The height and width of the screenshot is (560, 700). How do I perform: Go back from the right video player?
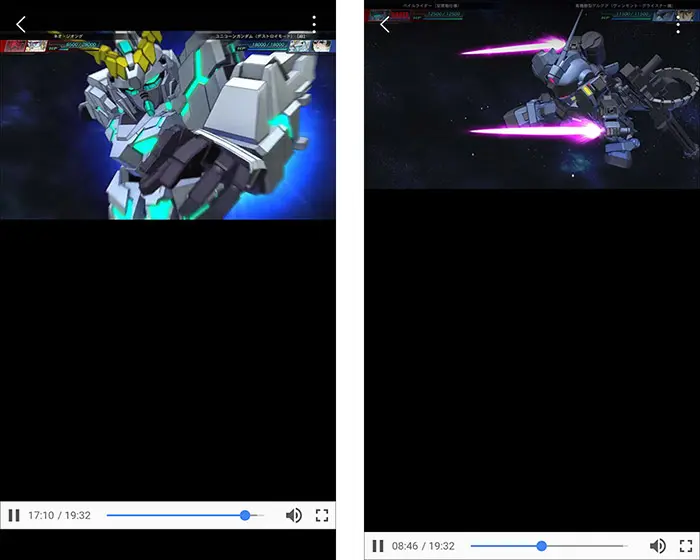[x=385, y=25]
